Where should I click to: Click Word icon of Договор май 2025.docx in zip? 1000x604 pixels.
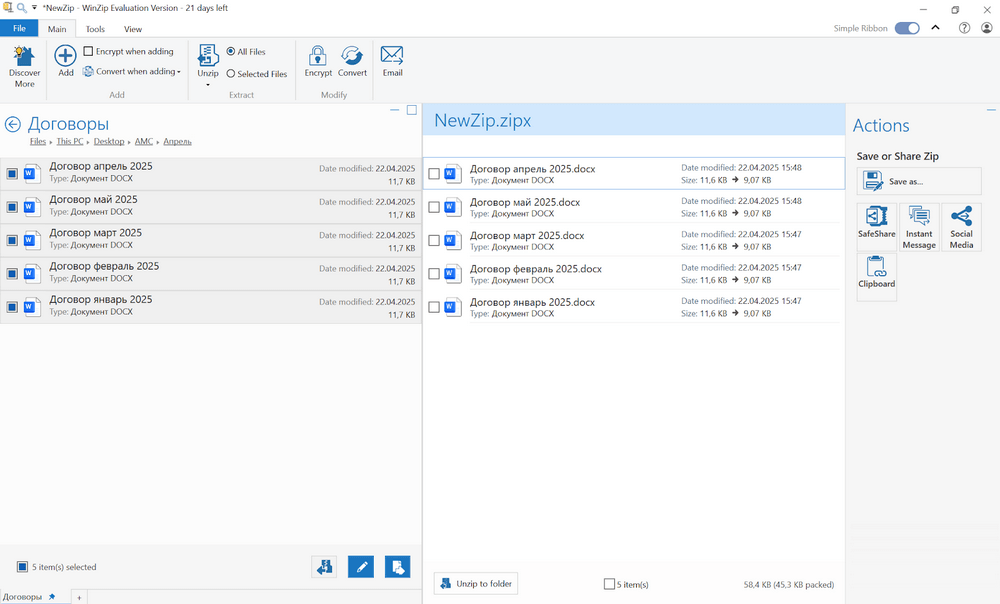pos(453,207)
